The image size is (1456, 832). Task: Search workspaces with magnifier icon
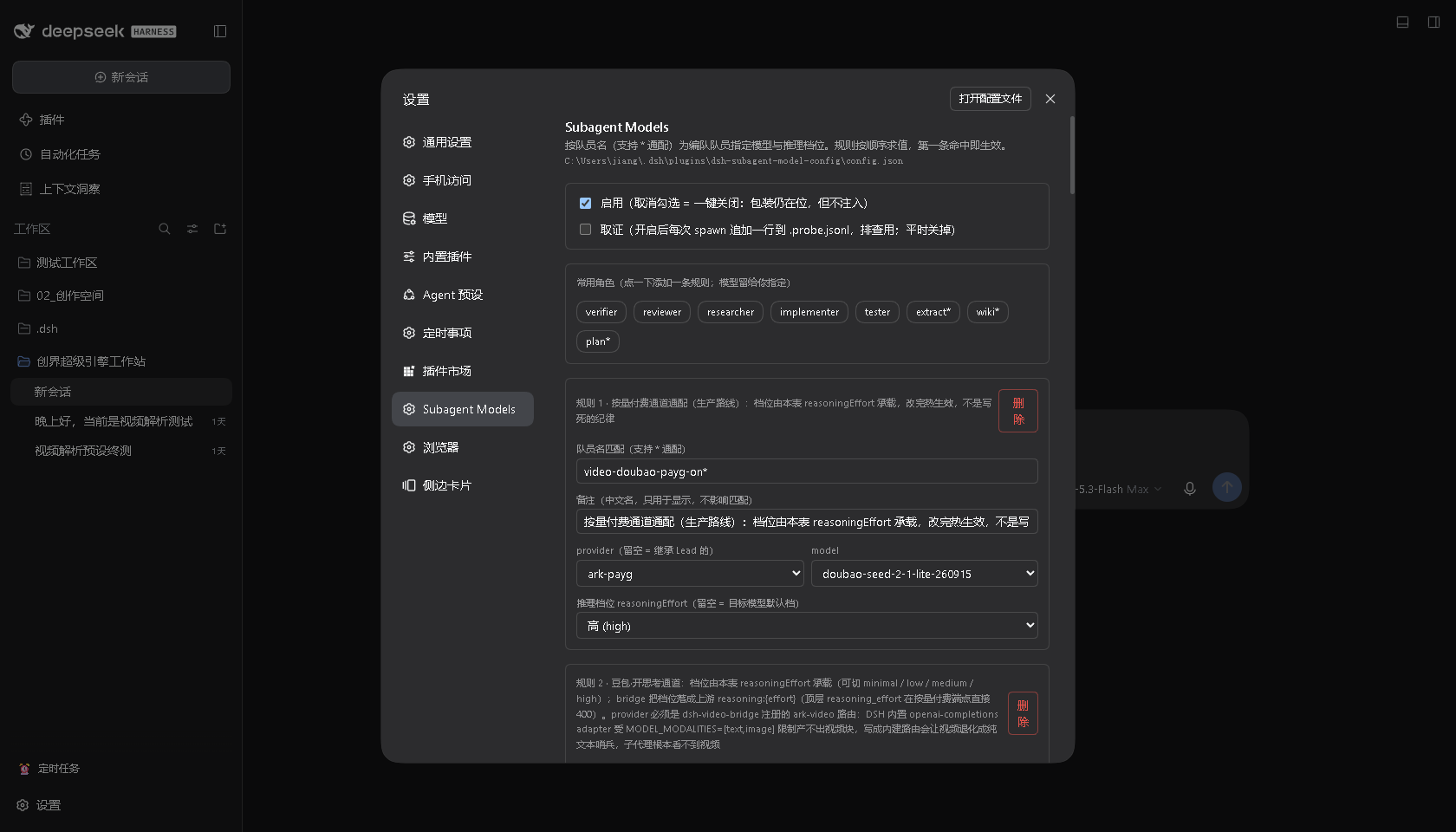pyautogui.click(x=165, y=229)
